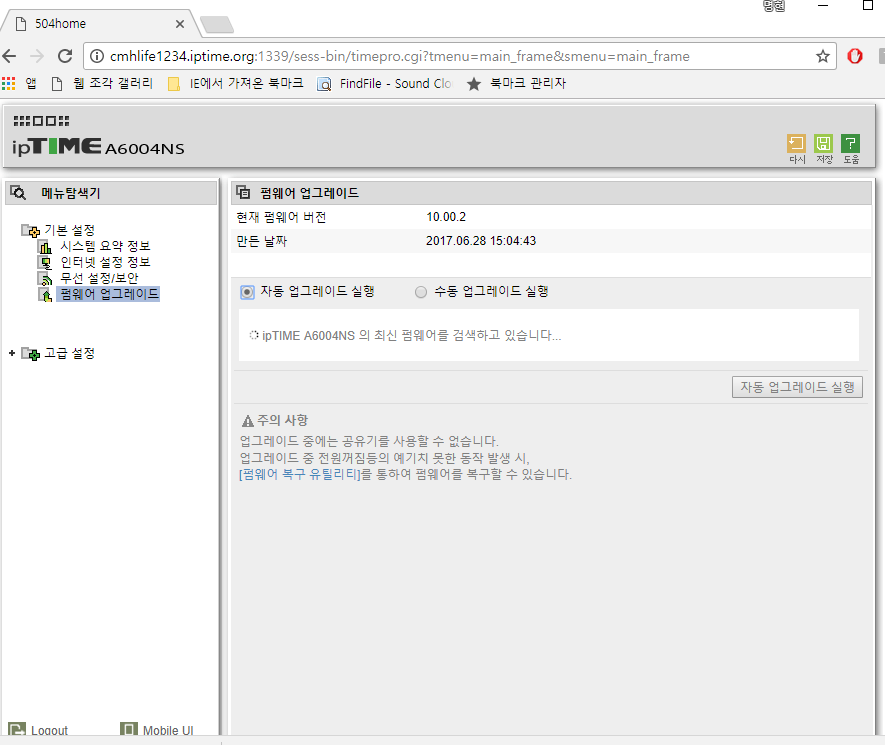Viewport: 885px width, 745px height.
Task: Open the 북마크 관리자 bookmark
Action: click(528, 84)
